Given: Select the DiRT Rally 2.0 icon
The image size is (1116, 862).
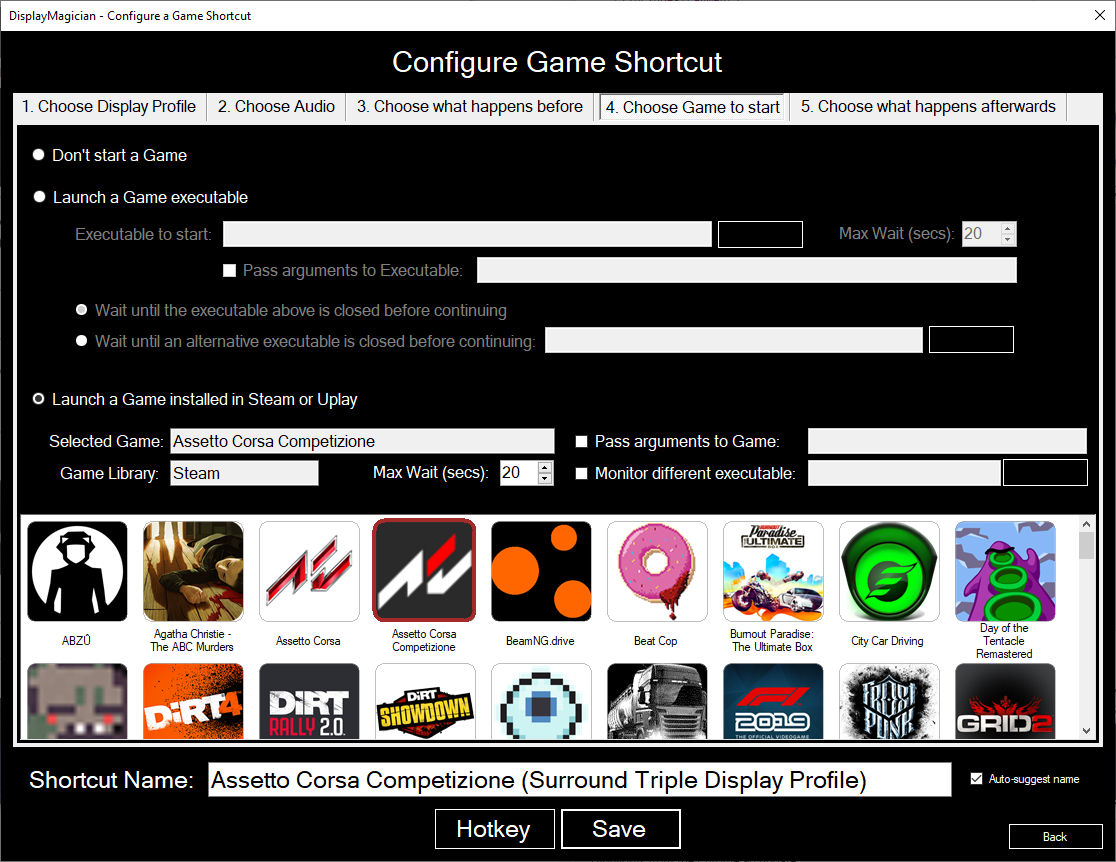Looking at the screenshot, I should coord(309,701).
